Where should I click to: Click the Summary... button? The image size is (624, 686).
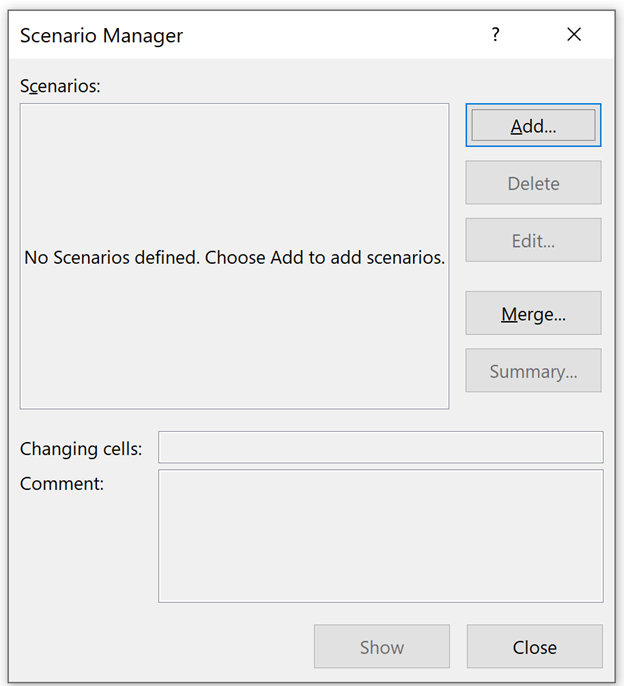click(x=533, y=371)
